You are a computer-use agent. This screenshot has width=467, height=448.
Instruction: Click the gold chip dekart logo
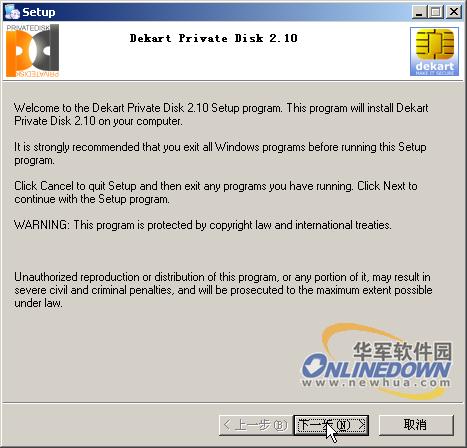[x=434, y=52]
